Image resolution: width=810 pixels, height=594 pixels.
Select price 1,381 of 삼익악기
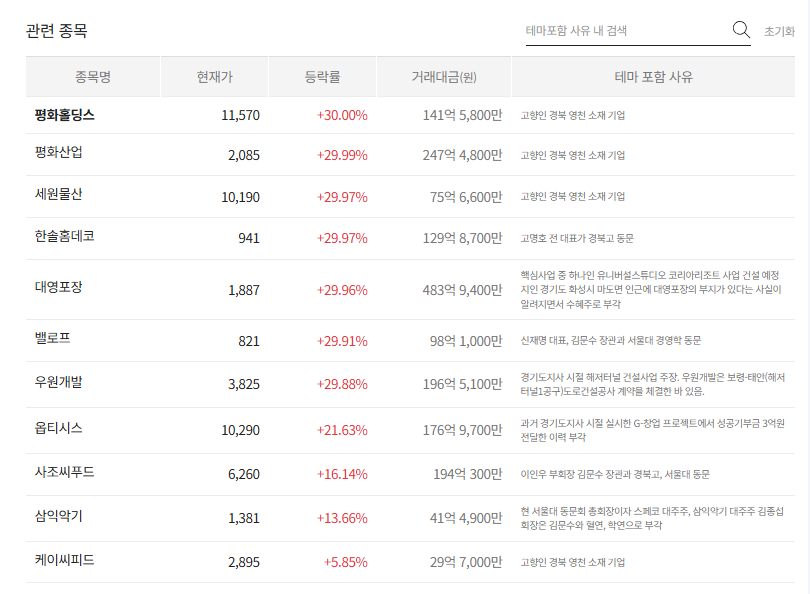[244, 518]
